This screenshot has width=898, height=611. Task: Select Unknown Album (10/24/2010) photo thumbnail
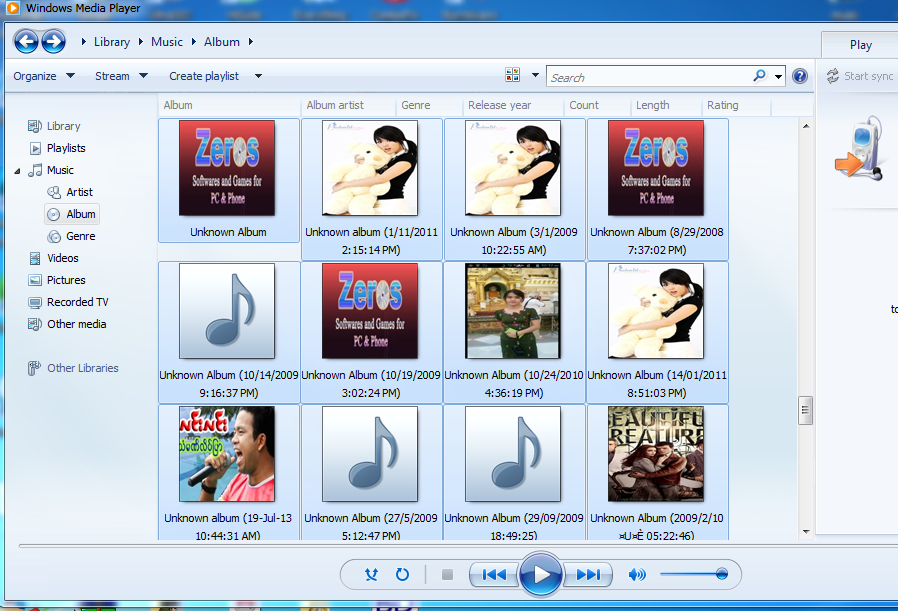513,311
